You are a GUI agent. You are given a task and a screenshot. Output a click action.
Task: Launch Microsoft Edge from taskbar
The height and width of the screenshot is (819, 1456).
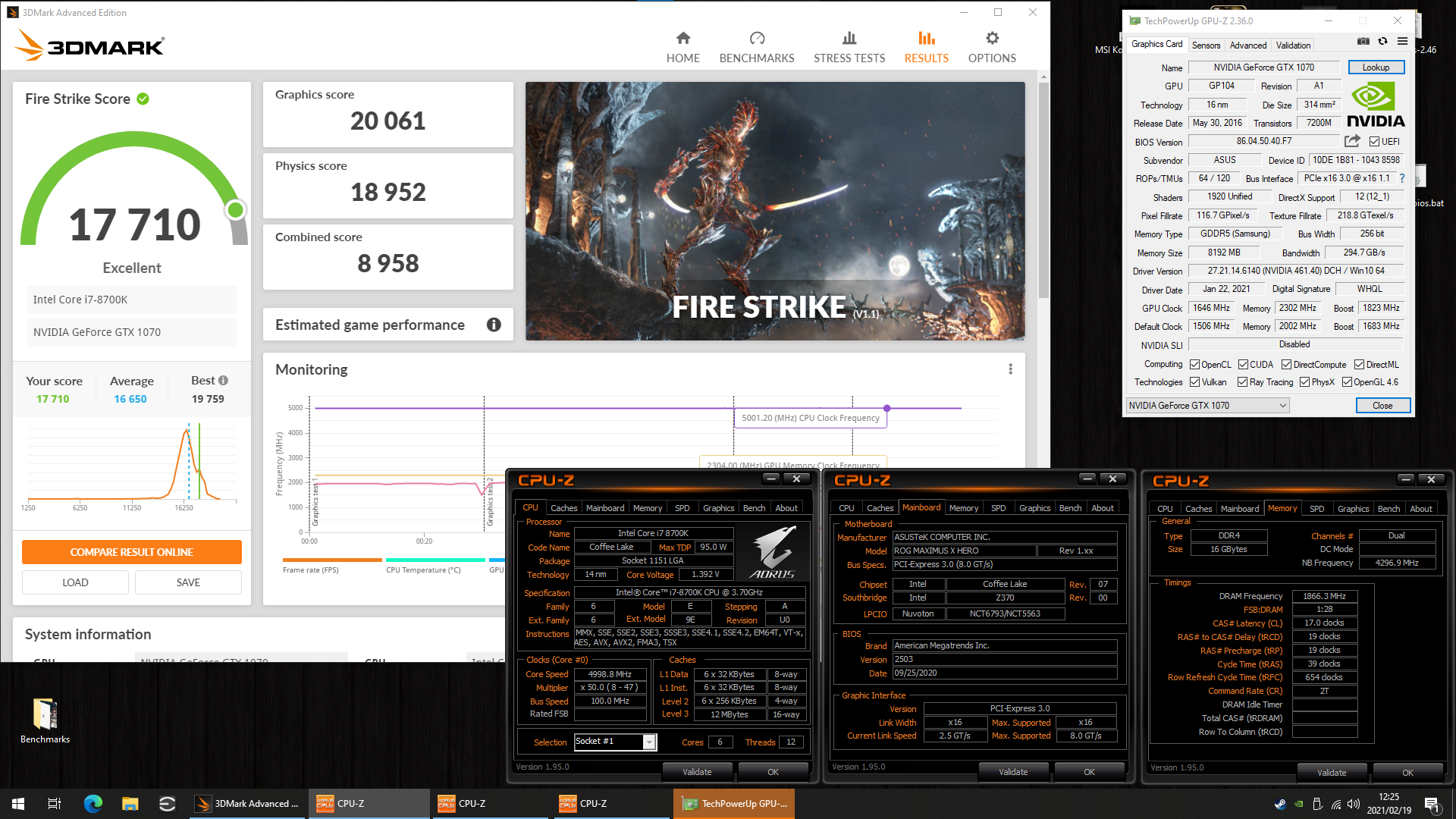pos(93,804)
